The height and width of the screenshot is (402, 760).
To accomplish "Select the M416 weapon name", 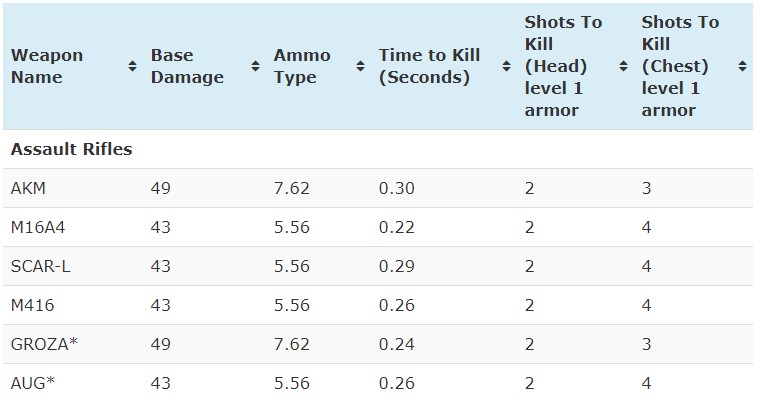I will 32,305.
